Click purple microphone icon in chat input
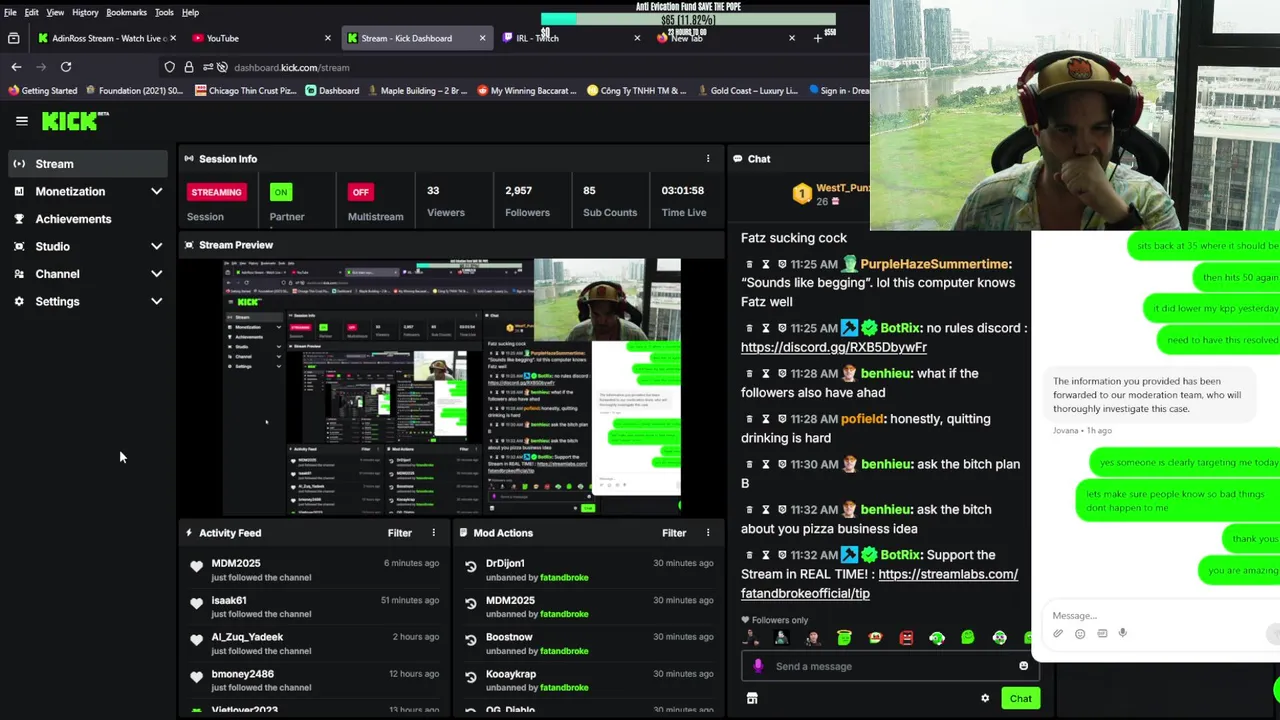The image size is (1280, 720). 758,666
